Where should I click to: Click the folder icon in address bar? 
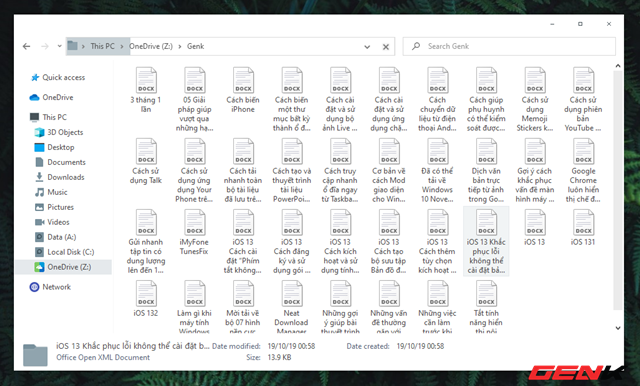(x=73, y=46)
